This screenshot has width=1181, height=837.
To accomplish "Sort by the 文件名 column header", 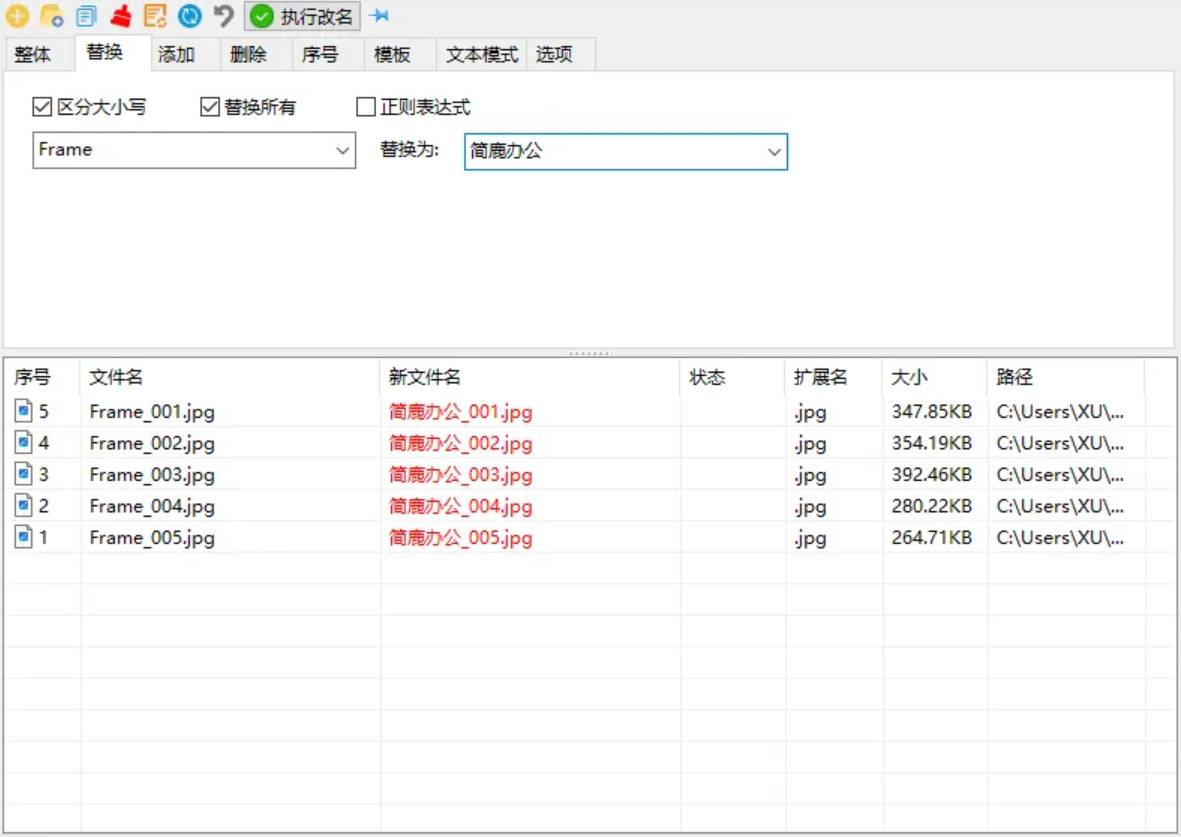I will tap(230, 377).
